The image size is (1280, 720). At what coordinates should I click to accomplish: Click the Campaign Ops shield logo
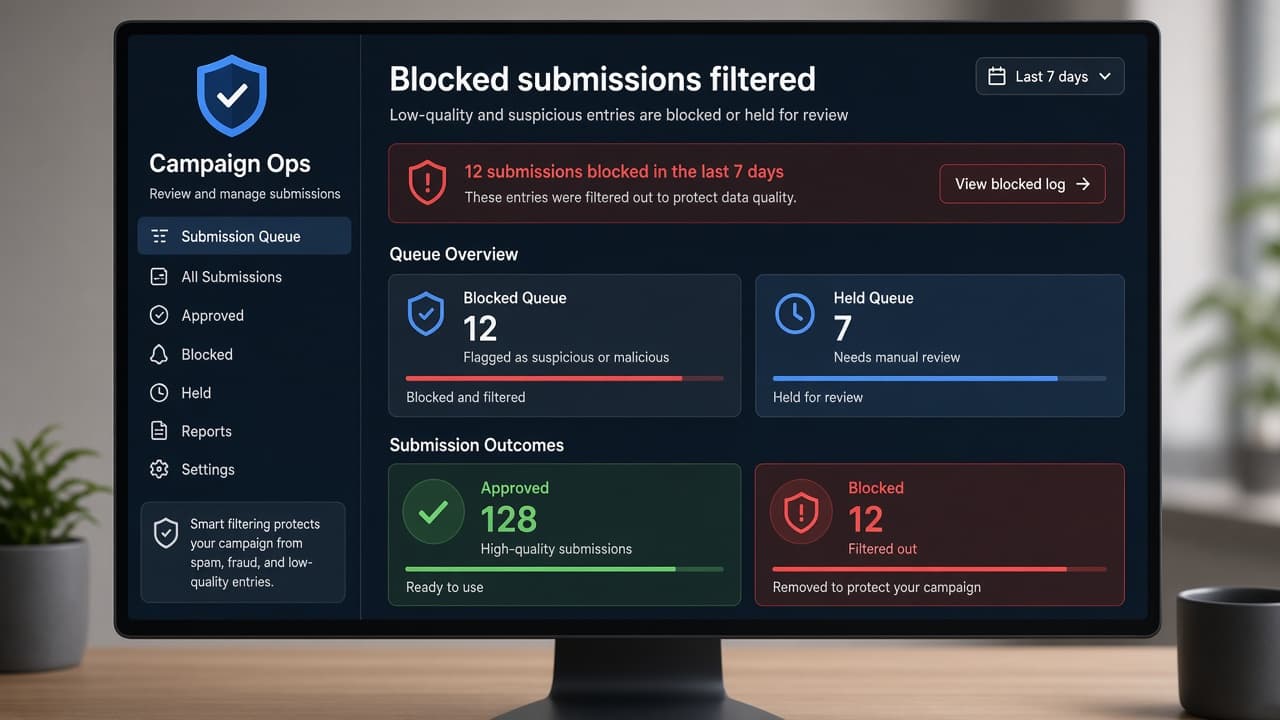pyautogui.click(x=232, y=96)
